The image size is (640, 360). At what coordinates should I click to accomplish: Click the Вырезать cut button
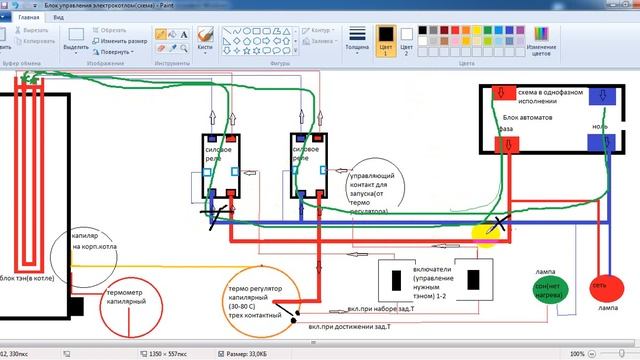pos(31,30)
